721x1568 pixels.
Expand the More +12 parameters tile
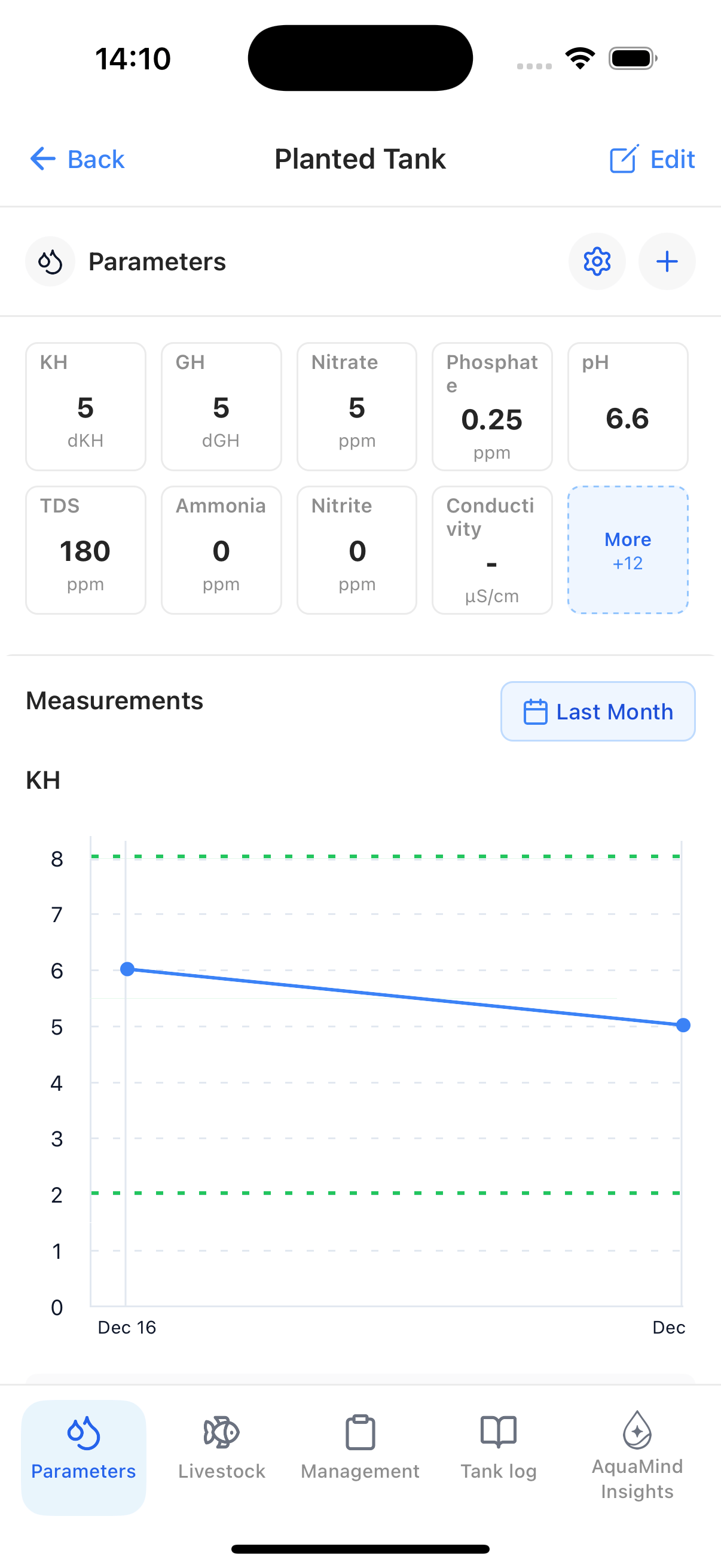tap(627, 550)
